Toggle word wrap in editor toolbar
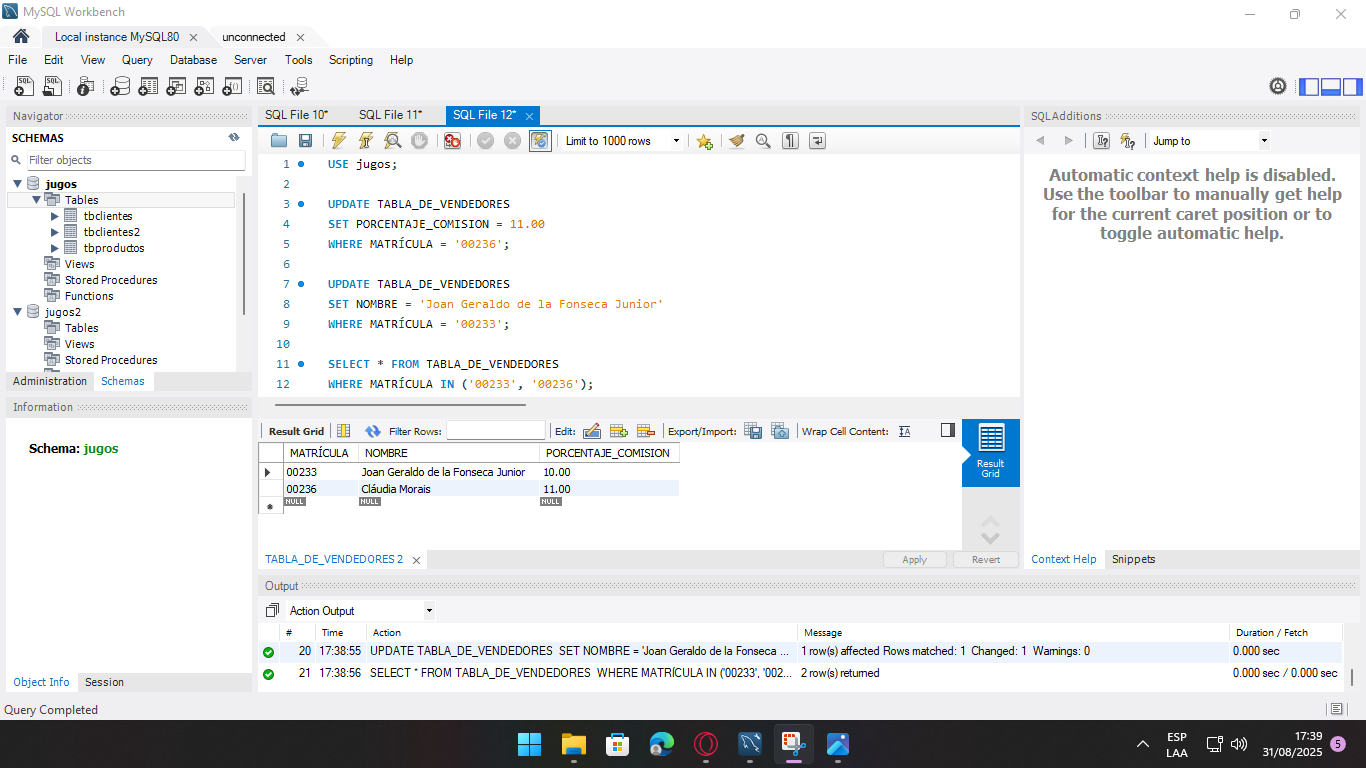This screenshot has width=1366, height=768. coord(817,141)
